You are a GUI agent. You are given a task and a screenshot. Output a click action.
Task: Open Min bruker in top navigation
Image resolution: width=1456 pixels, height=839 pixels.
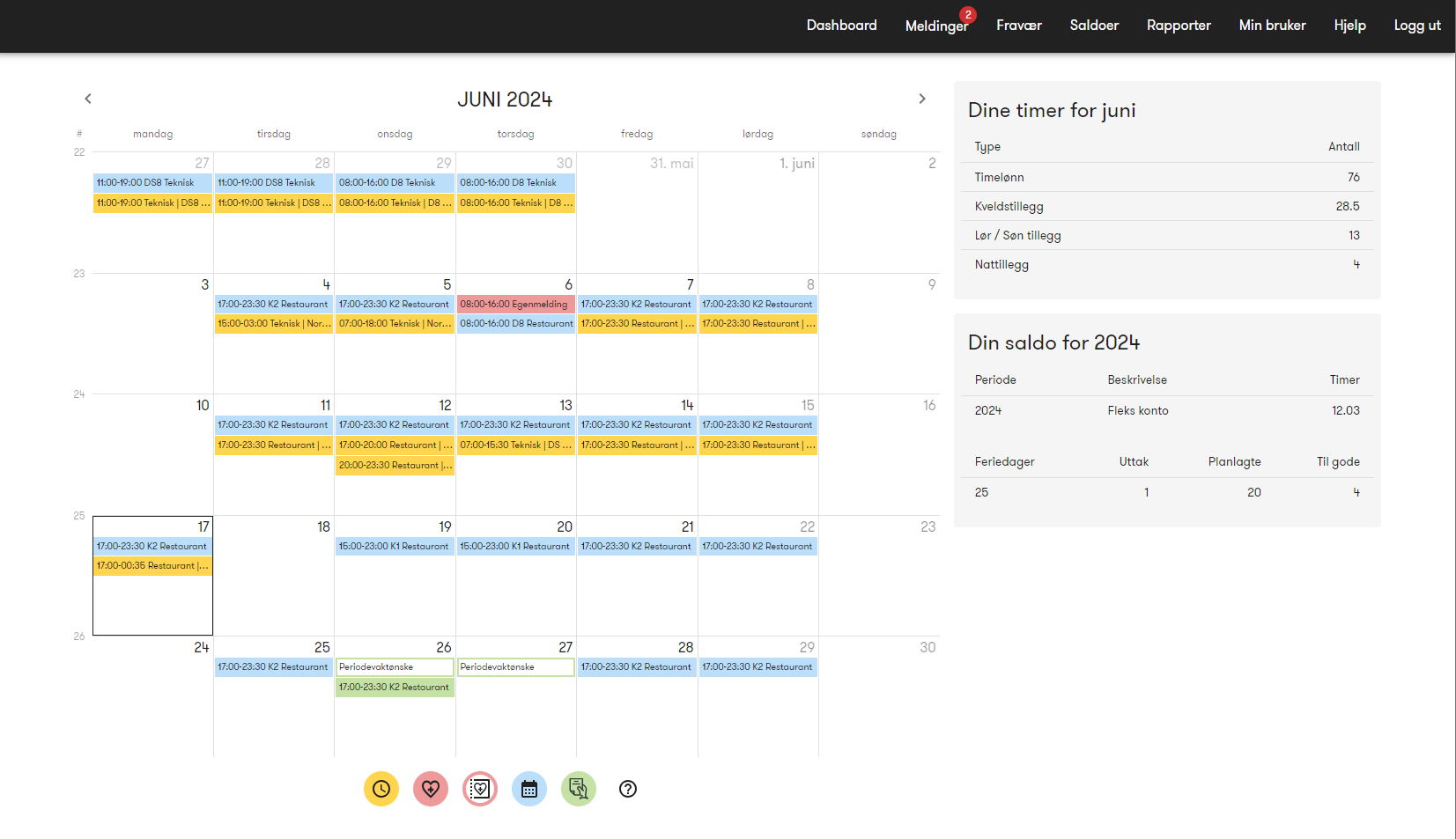pos(1272,26)
